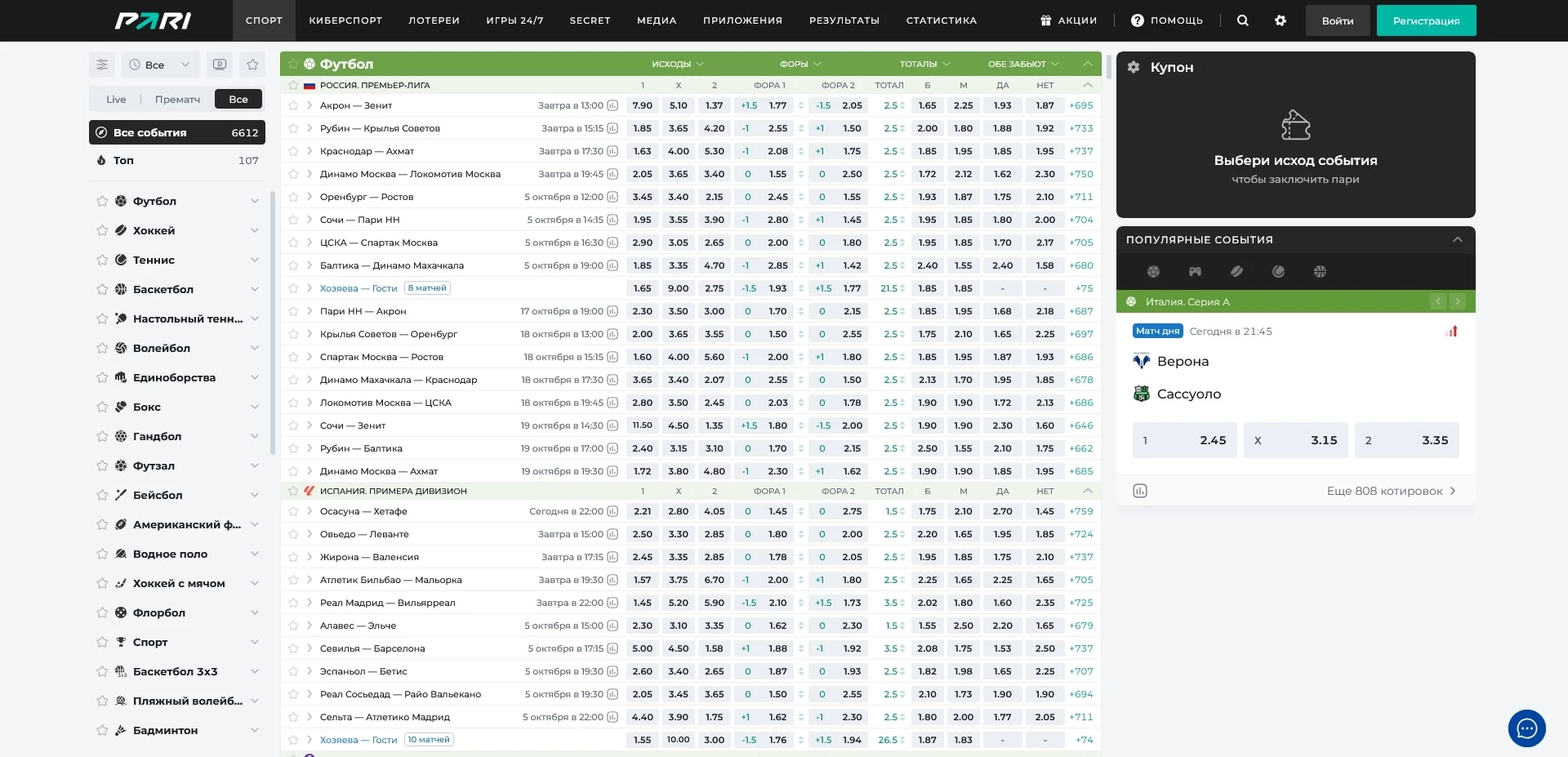The width and height of the screenshot is (1568, 757).
Task: Add Хоккей to favorites with star
Action: pos(102,231)
